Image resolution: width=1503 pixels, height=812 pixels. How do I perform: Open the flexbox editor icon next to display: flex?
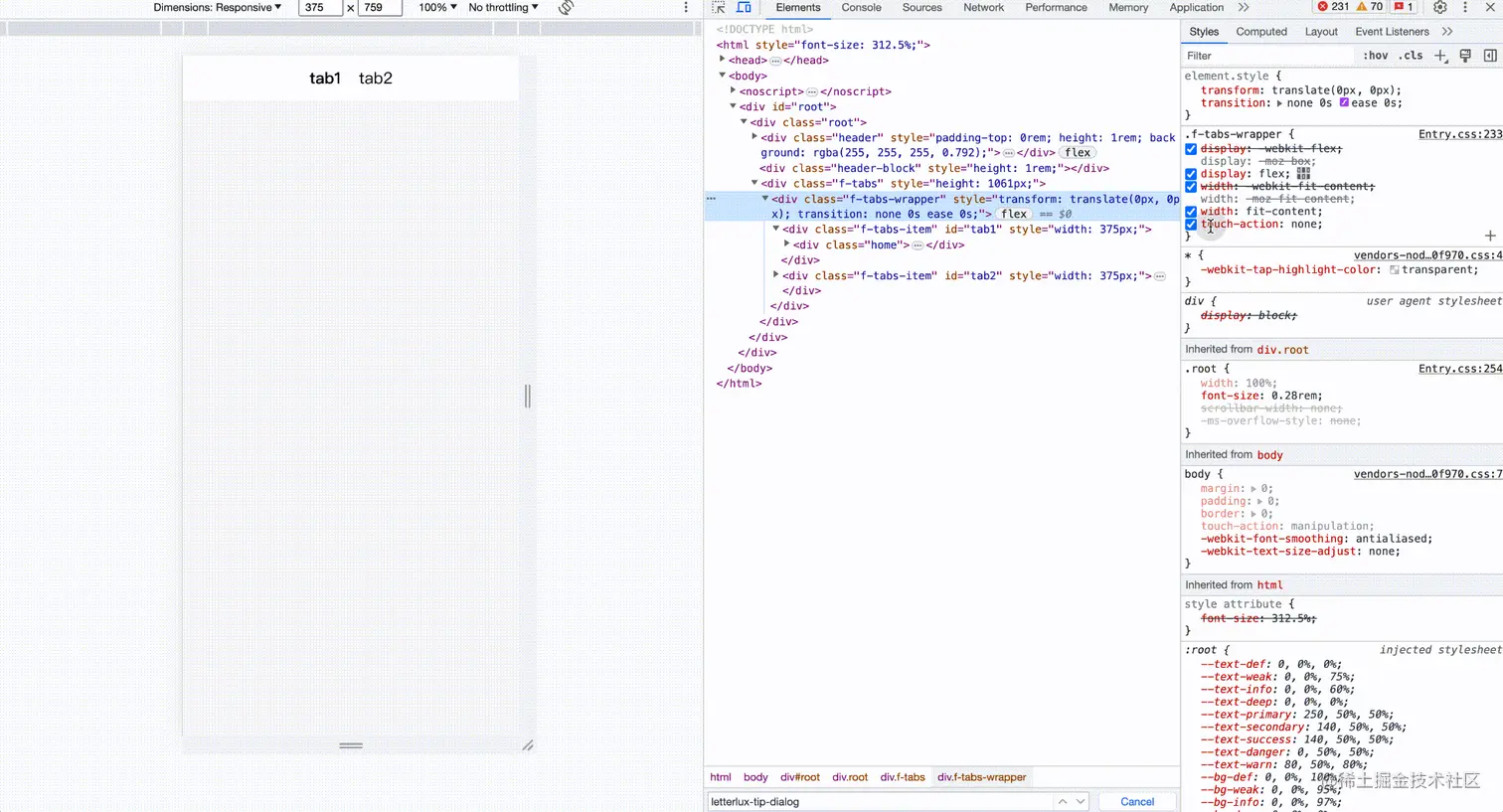tap(1303, 173)
